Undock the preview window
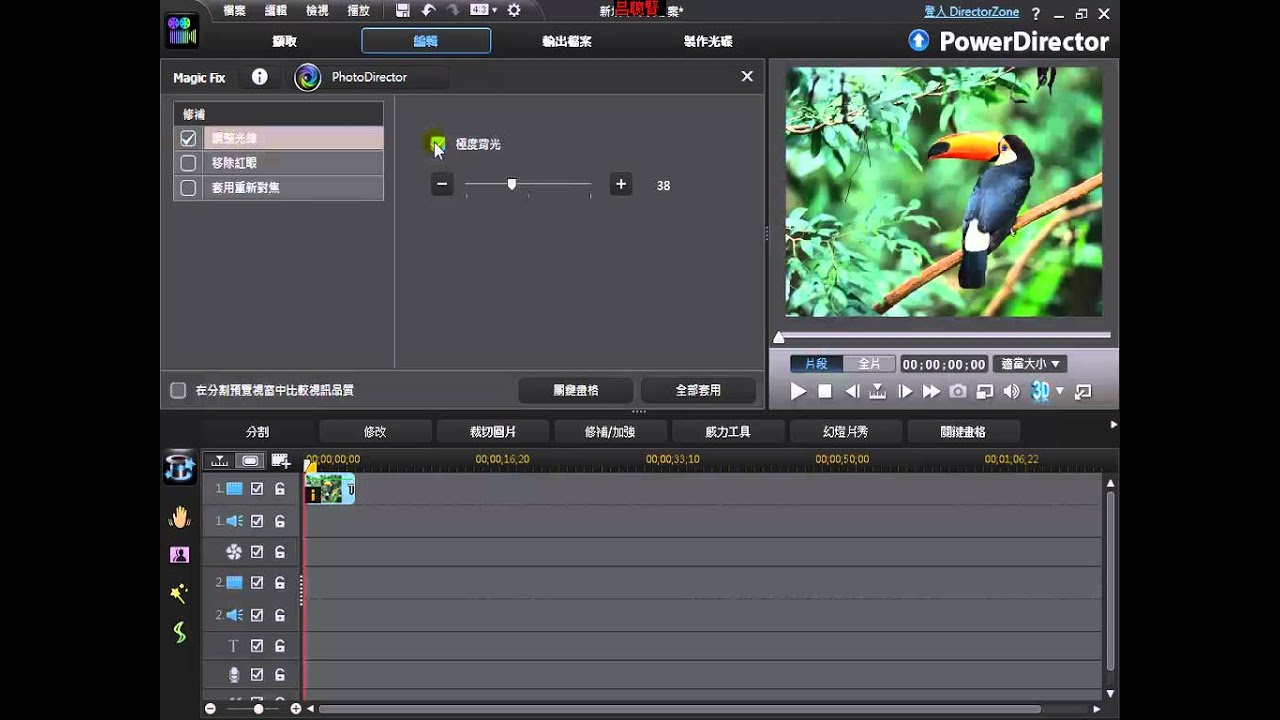This screenshot has width=1280, height=720. point(1083,391)
